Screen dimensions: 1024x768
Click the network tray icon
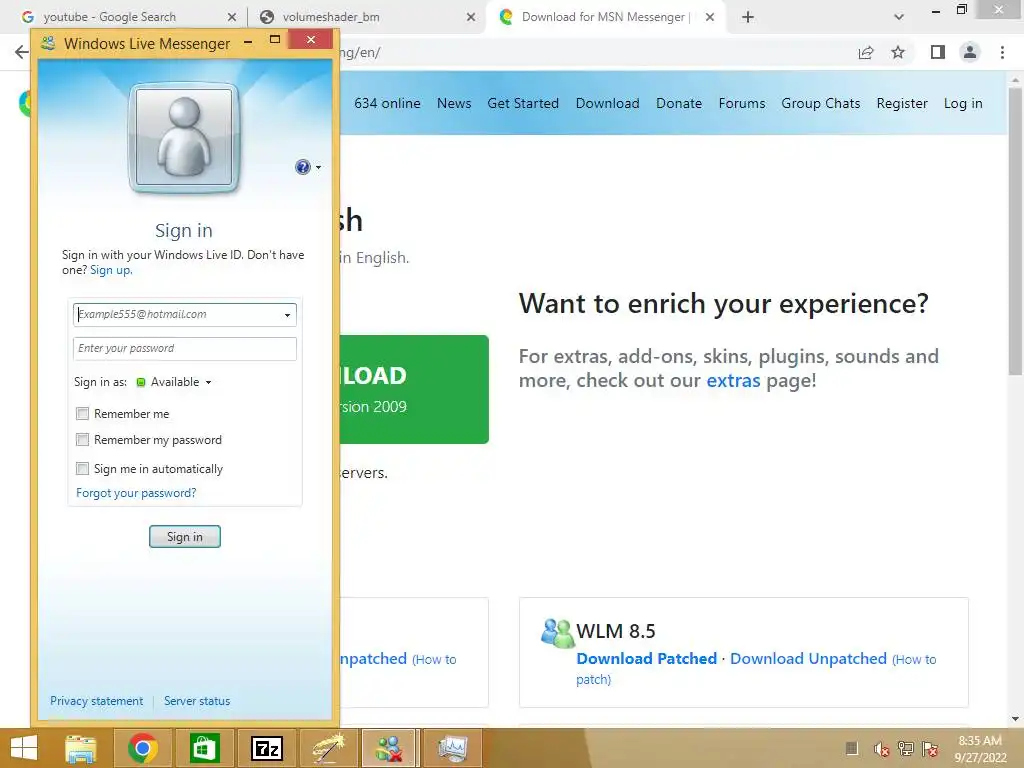(x=905, y=748)
